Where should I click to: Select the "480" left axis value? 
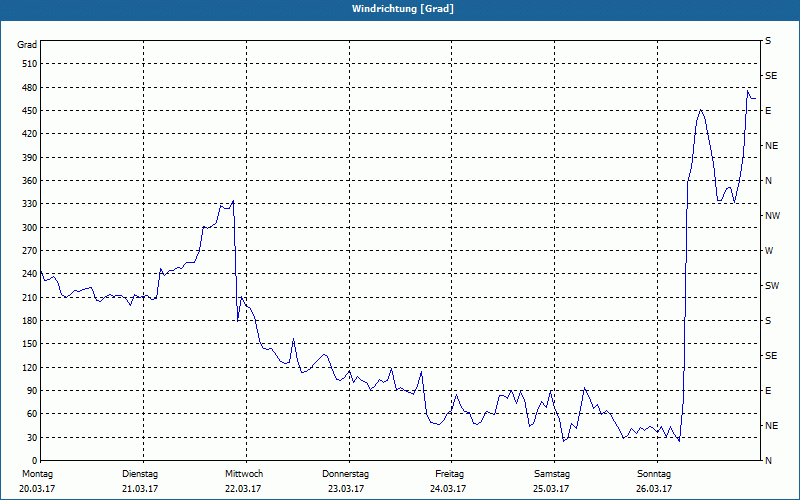tap(29, 88)
